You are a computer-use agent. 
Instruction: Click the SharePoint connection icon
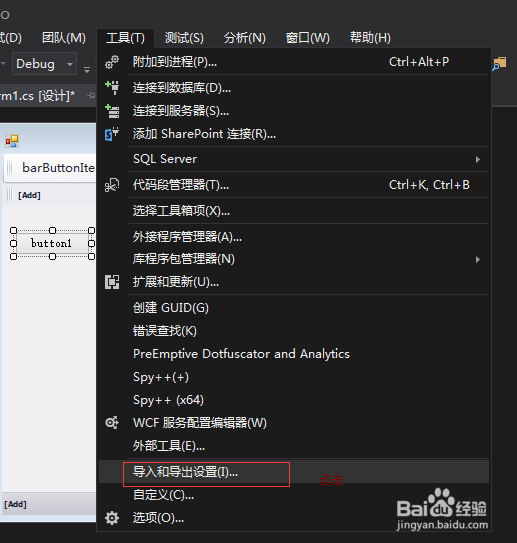tap(112, 134)
